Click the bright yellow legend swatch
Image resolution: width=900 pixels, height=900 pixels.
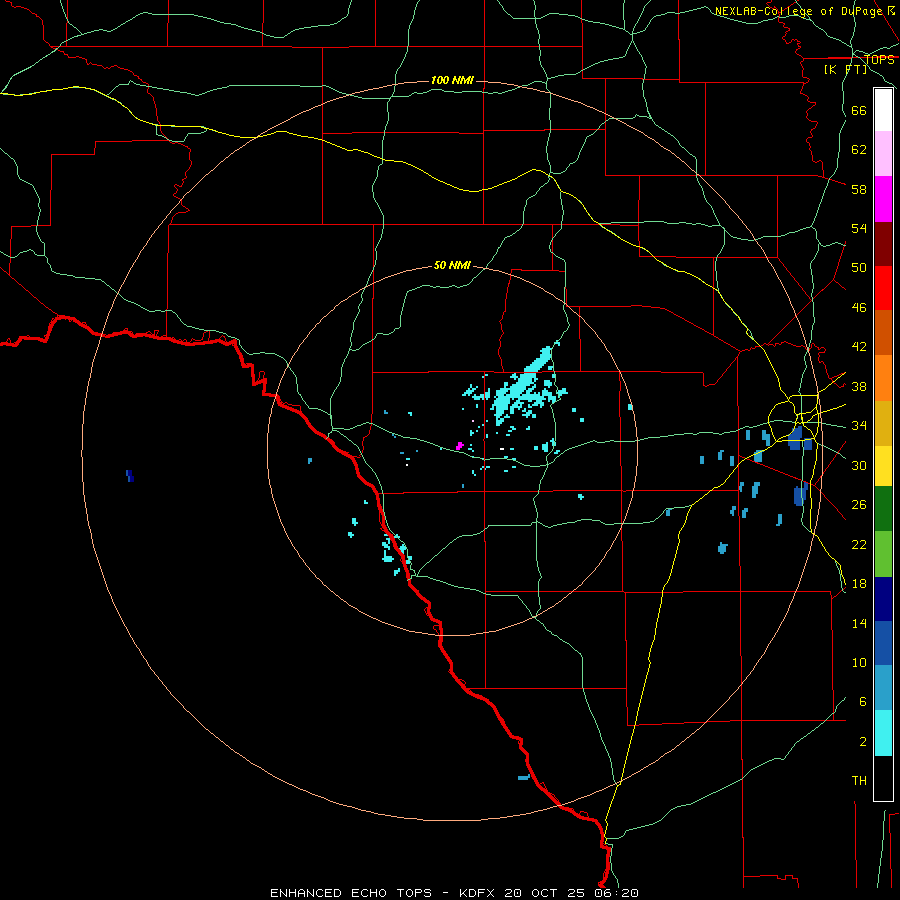883,466
